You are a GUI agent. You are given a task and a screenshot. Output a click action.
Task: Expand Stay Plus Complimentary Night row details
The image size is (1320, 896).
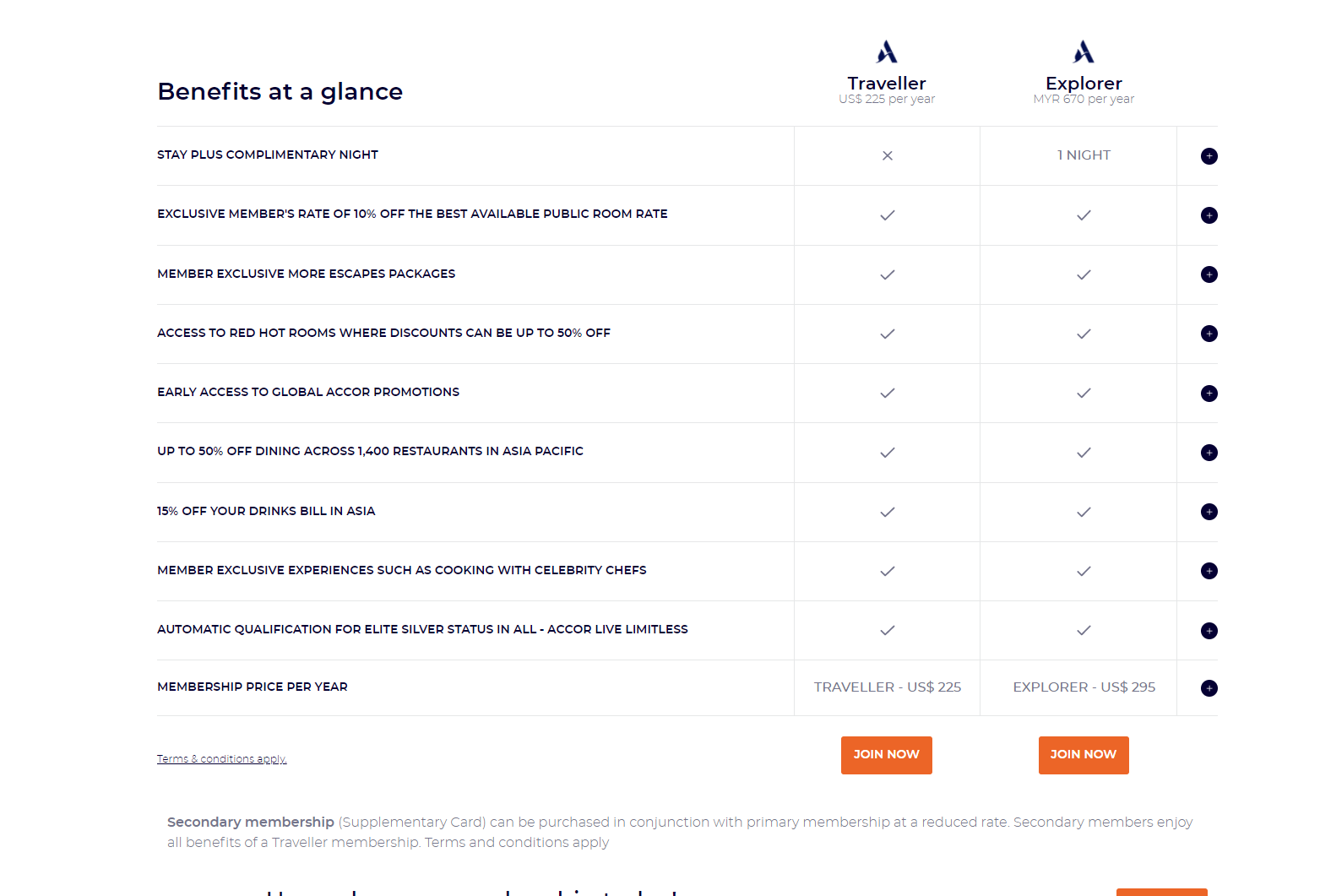[1209, 156]
